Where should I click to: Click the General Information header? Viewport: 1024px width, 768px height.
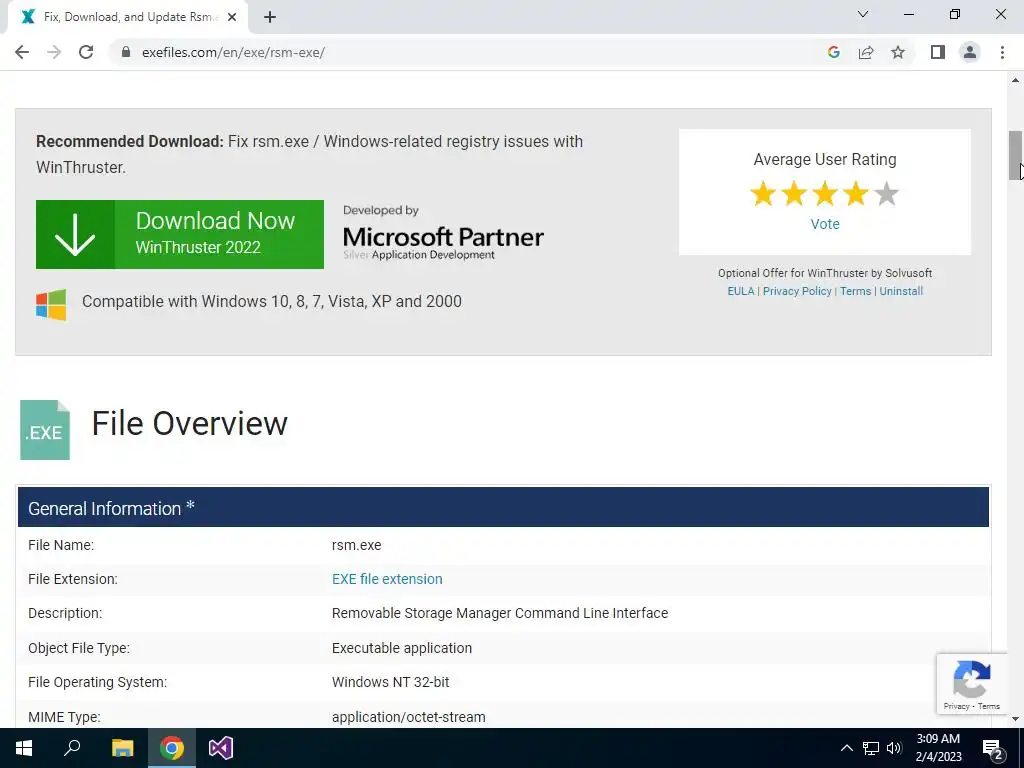coord(504,507)
